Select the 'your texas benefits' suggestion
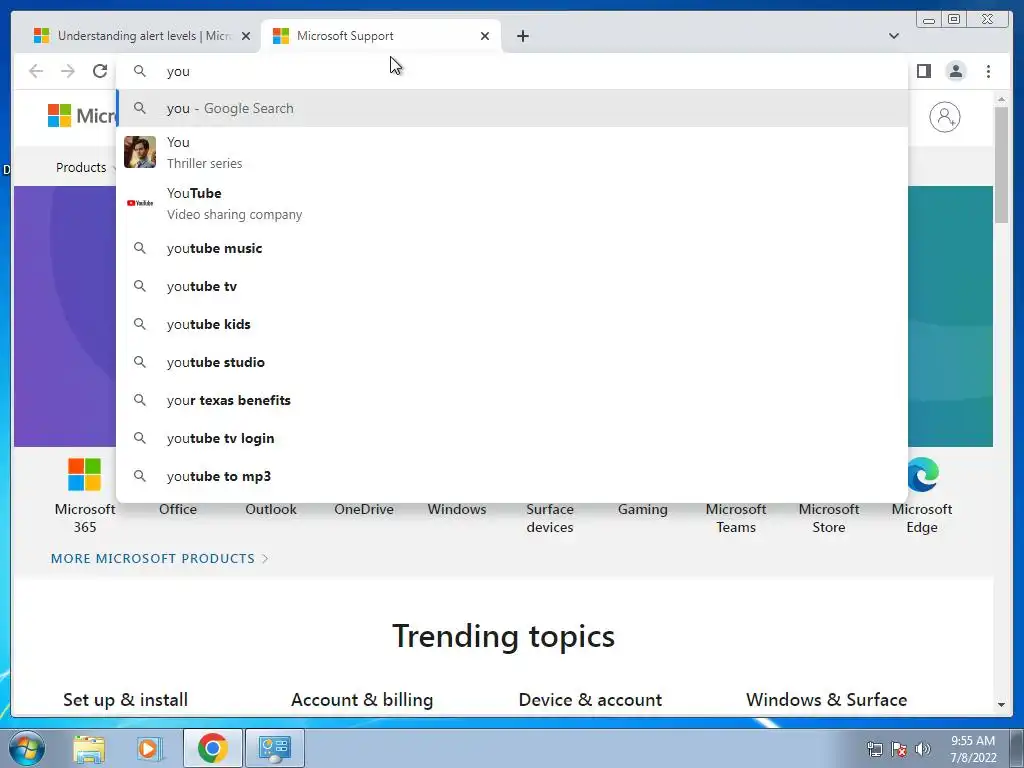1024x768 pixels. [x=512, y=400]
